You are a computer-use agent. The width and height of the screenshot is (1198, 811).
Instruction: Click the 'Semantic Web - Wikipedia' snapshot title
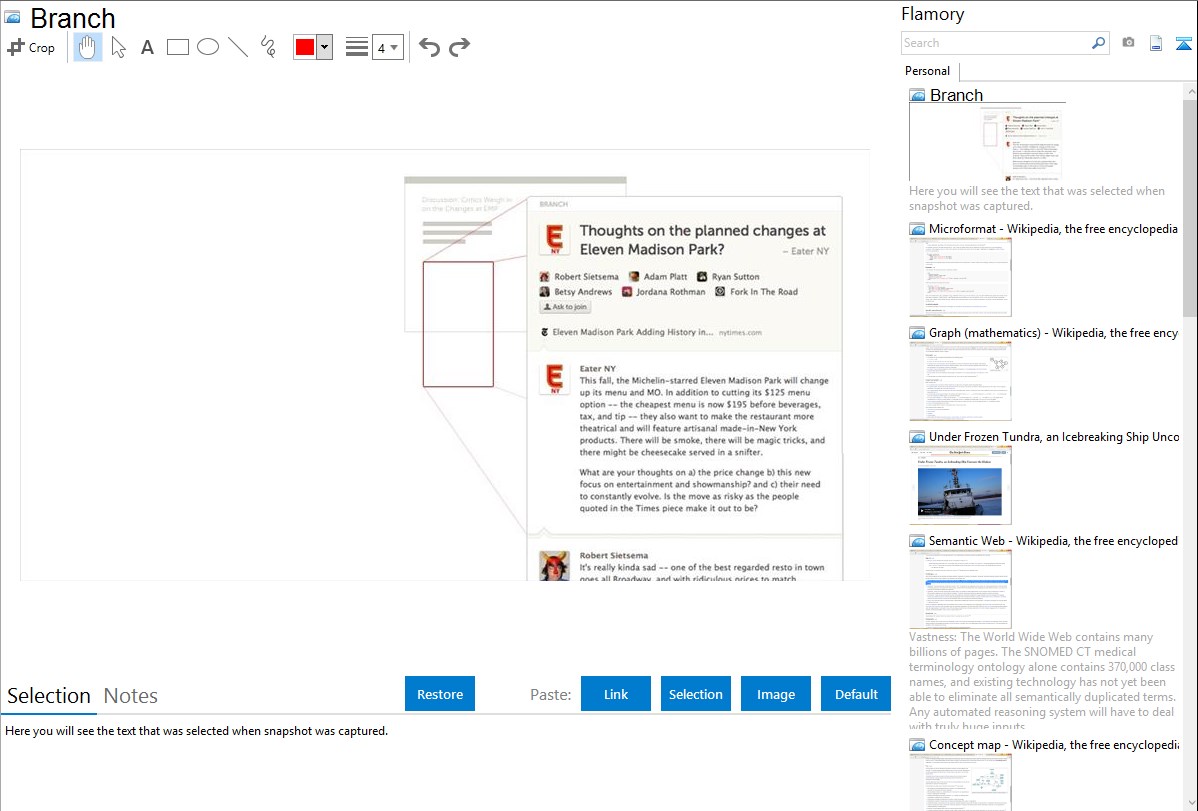point(1053,540)
